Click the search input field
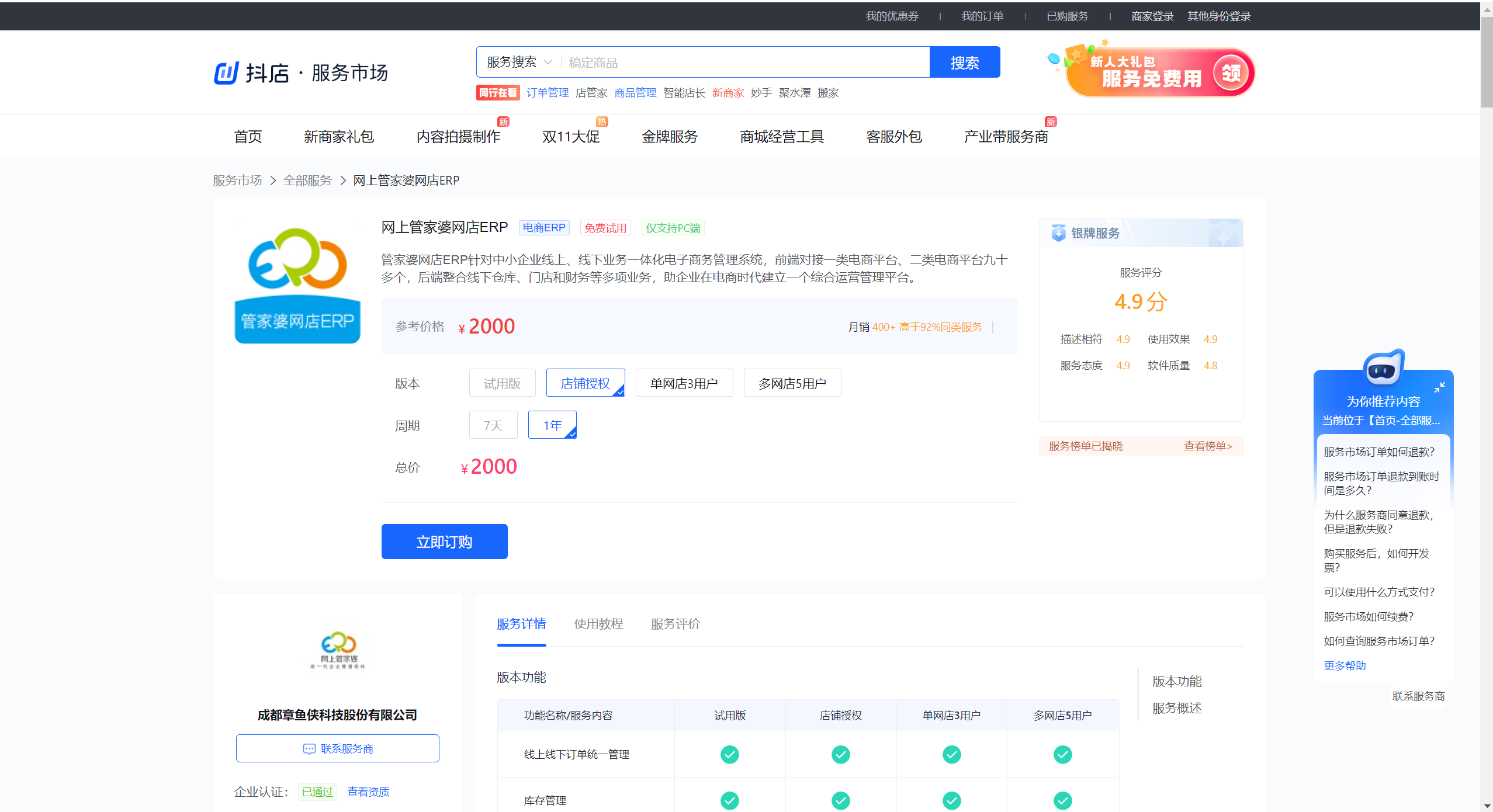Screen dimensions: 1493x812 pyautogui.click(x=745, y=63)
